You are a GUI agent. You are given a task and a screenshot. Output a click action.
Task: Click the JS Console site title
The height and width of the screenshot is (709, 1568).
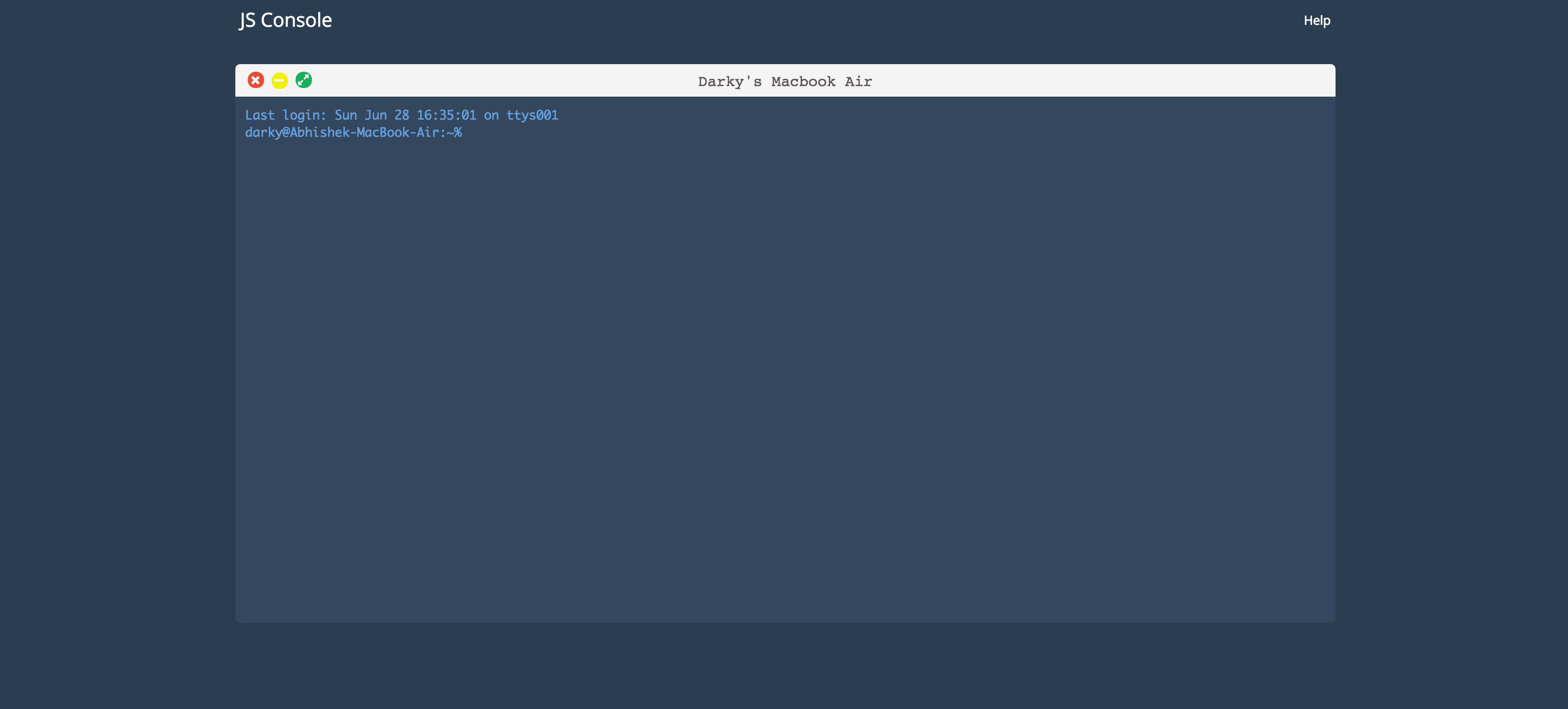click(x=286, y=20)
